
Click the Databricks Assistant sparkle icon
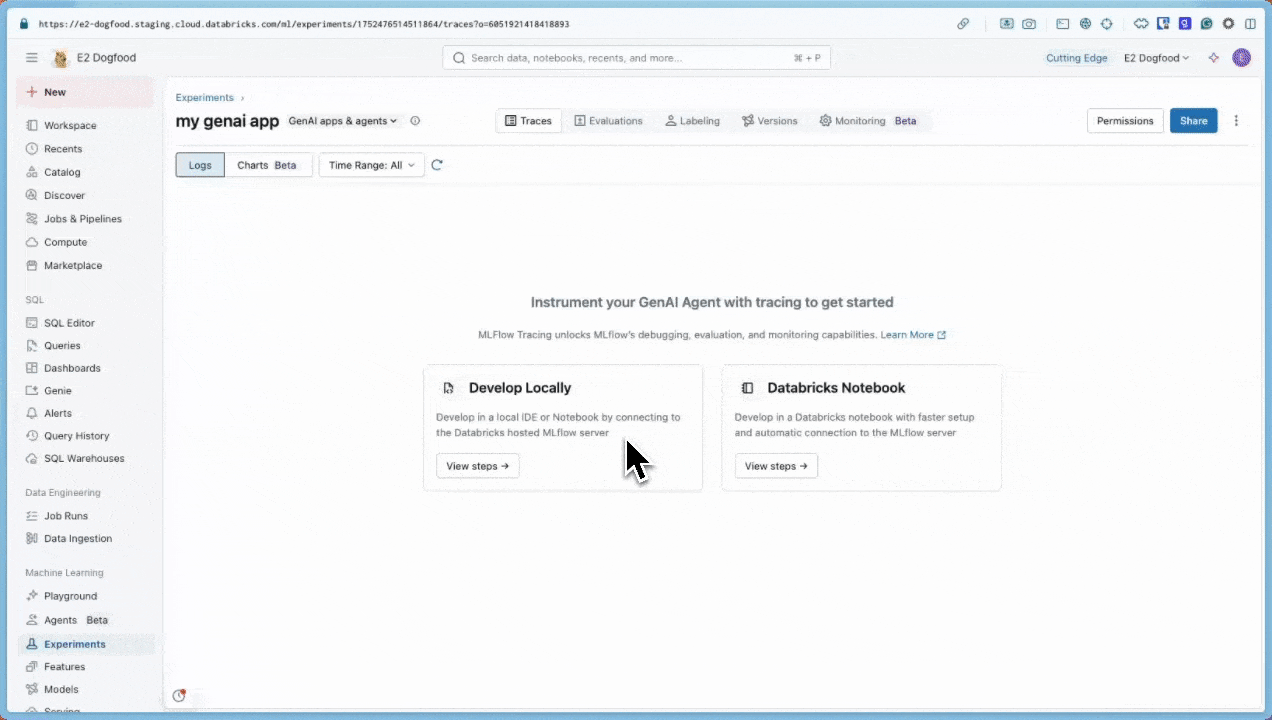point(1213,58)
